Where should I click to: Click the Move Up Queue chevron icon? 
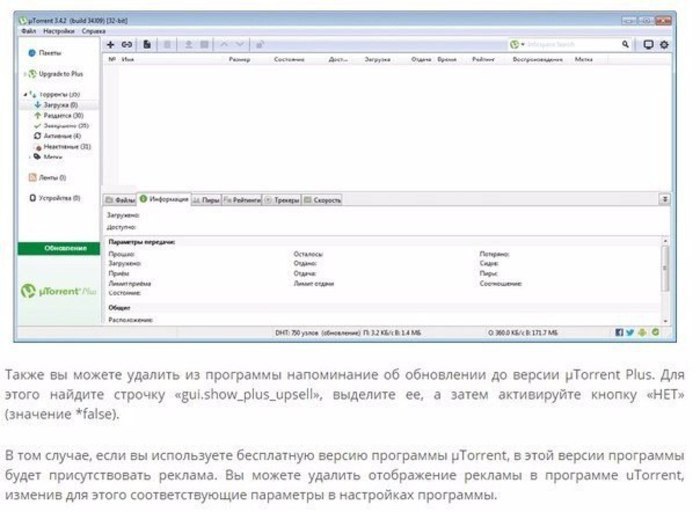pos(224,45)
